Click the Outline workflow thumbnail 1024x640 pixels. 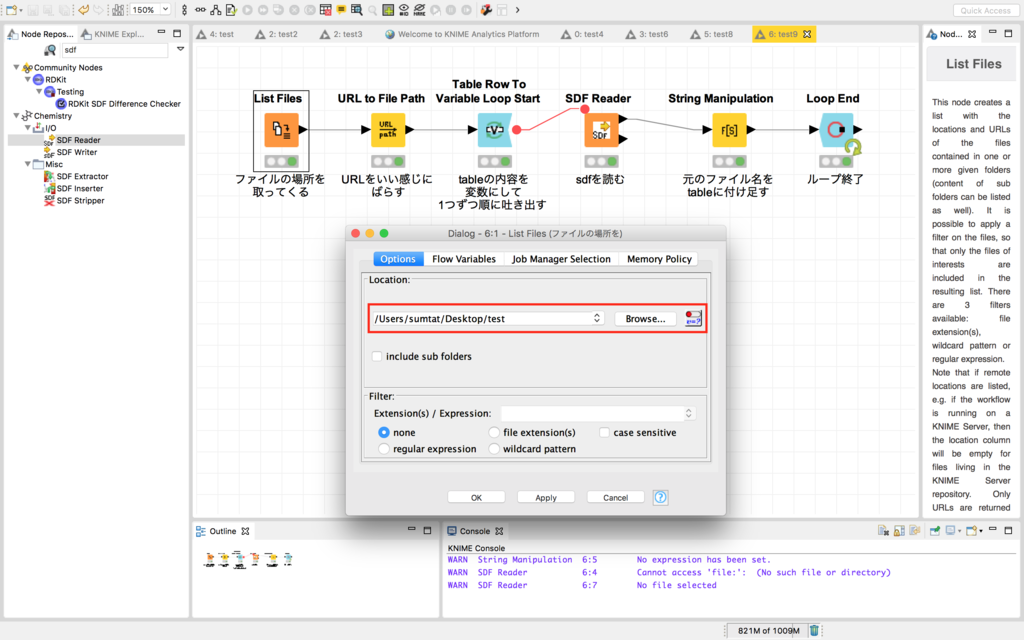pos(248,559)
